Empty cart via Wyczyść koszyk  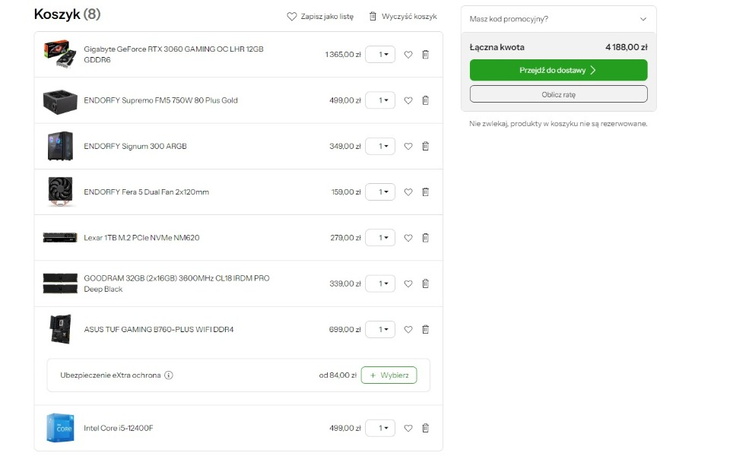[403, 16]
